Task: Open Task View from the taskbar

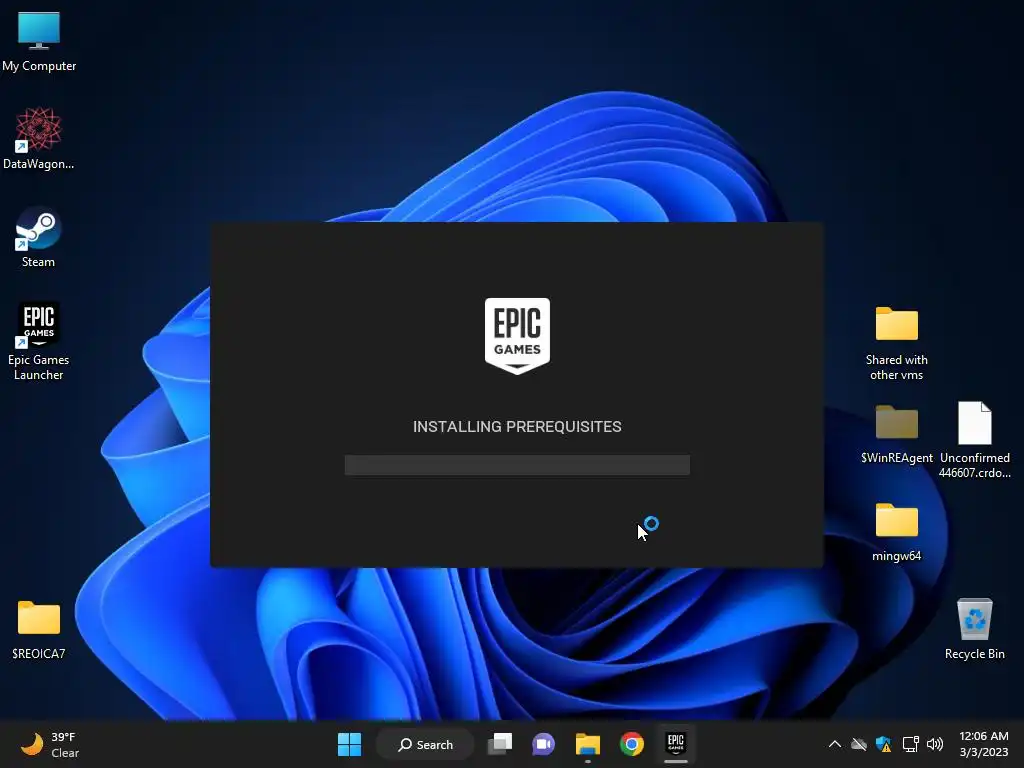Action: [x=500, y=744]
